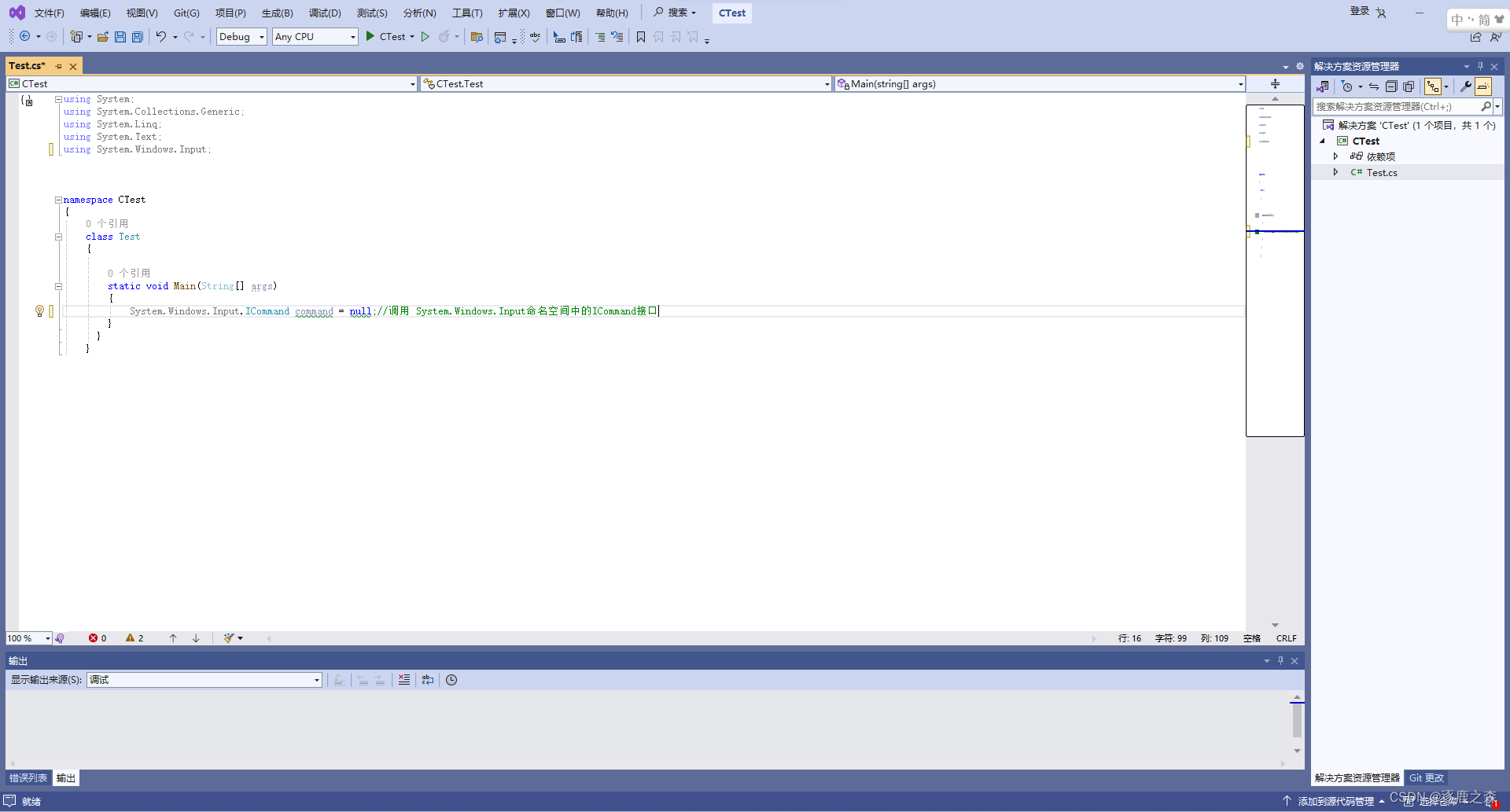
Task: Uncomment the selected lines icon
Action: 617,36
